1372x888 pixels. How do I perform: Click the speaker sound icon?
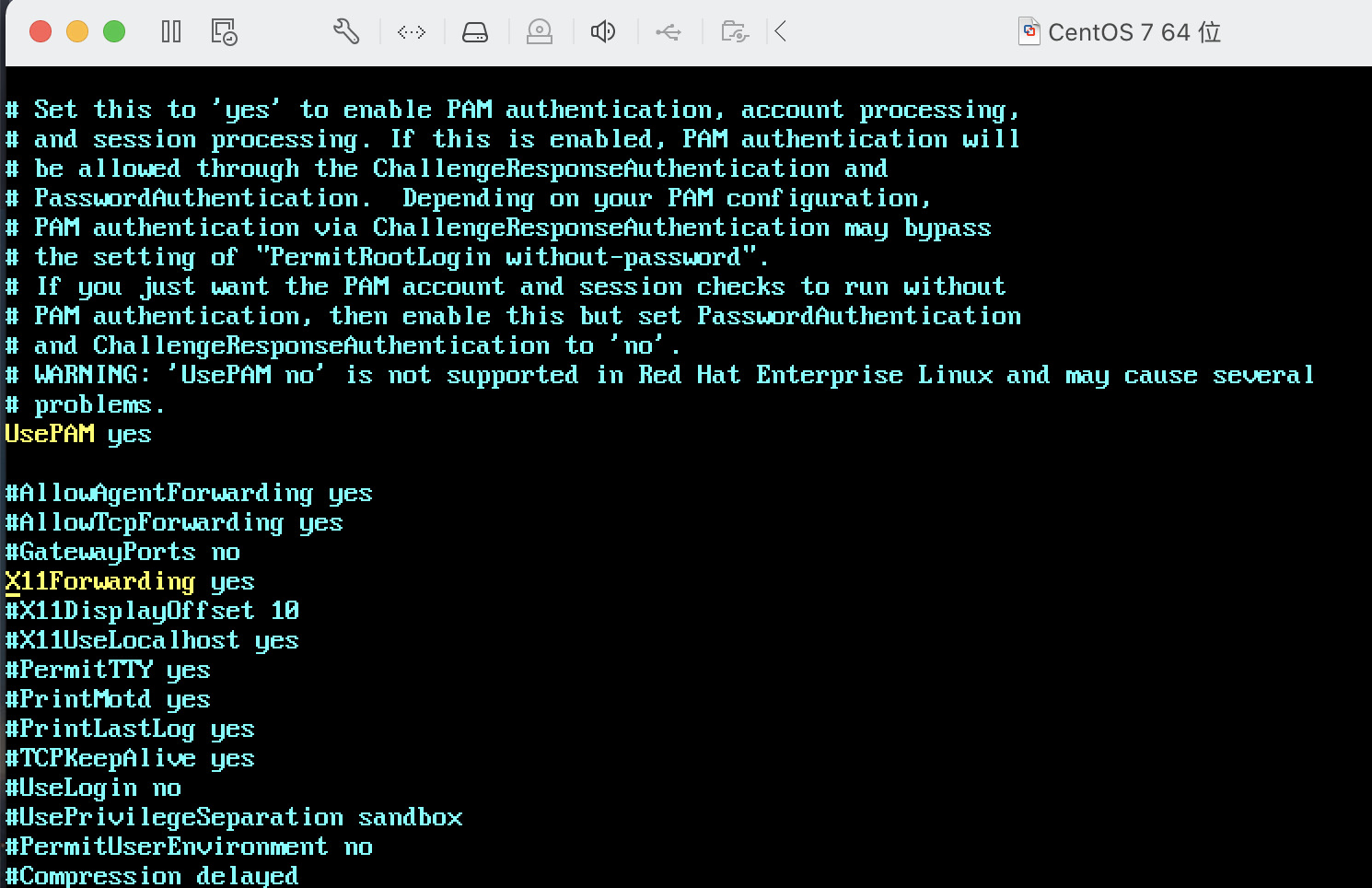coord(603,30)
